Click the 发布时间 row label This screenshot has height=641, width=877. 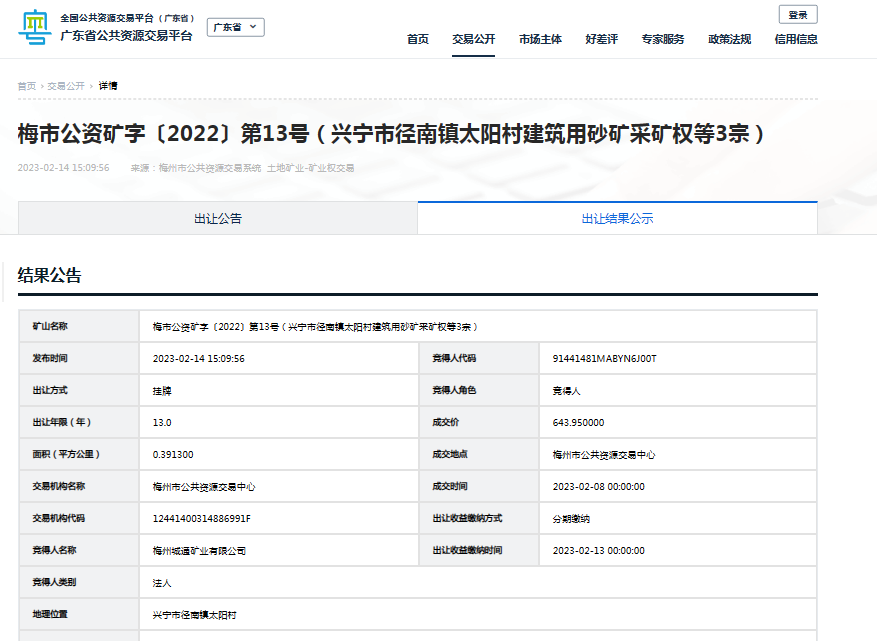point(50,358)
